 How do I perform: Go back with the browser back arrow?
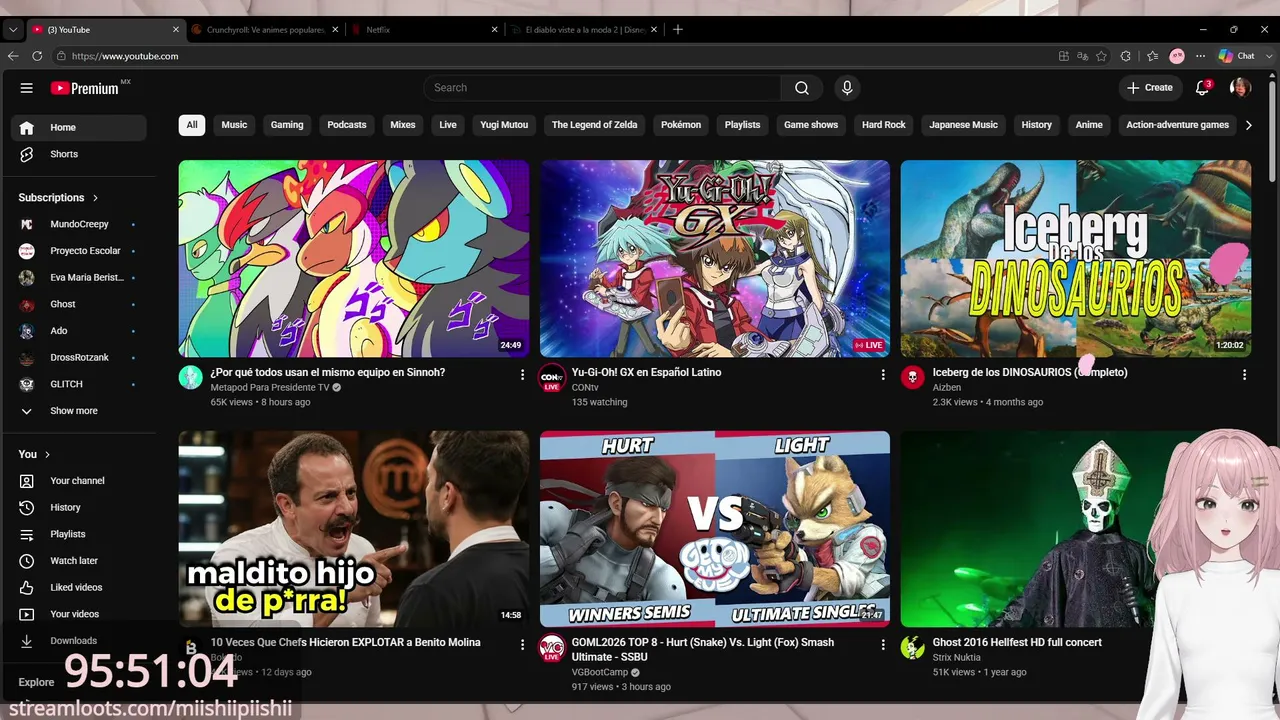tap(13, 56)
